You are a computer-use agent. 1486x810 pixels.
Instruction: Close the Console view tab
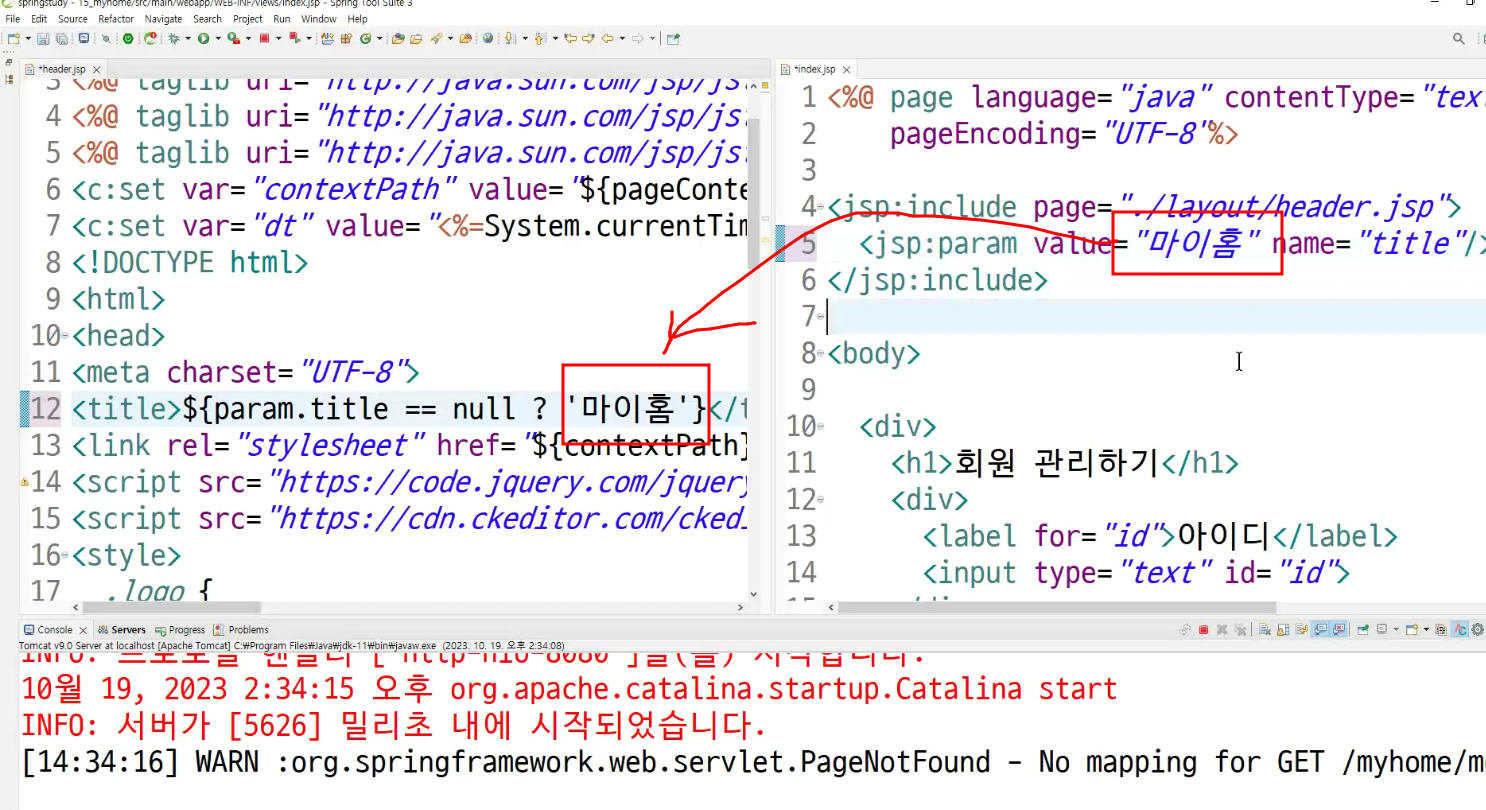[82, 630]
